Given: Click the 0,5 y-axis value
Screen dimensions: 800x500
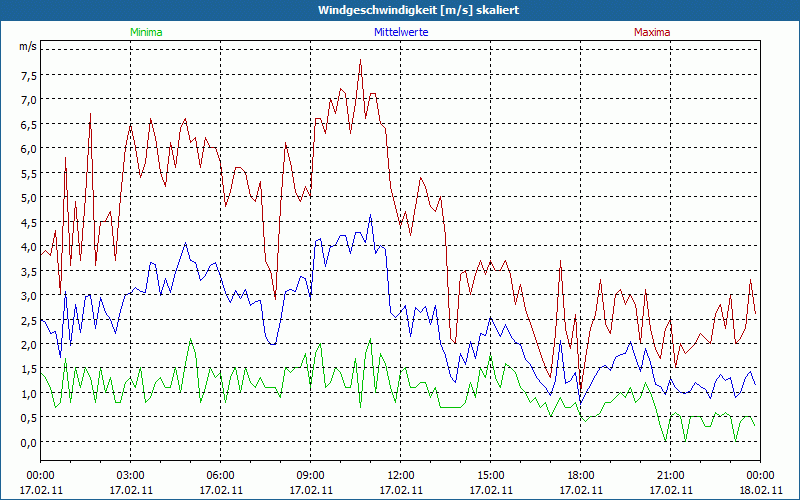Looking at the screenshot, I should (29, 419).
